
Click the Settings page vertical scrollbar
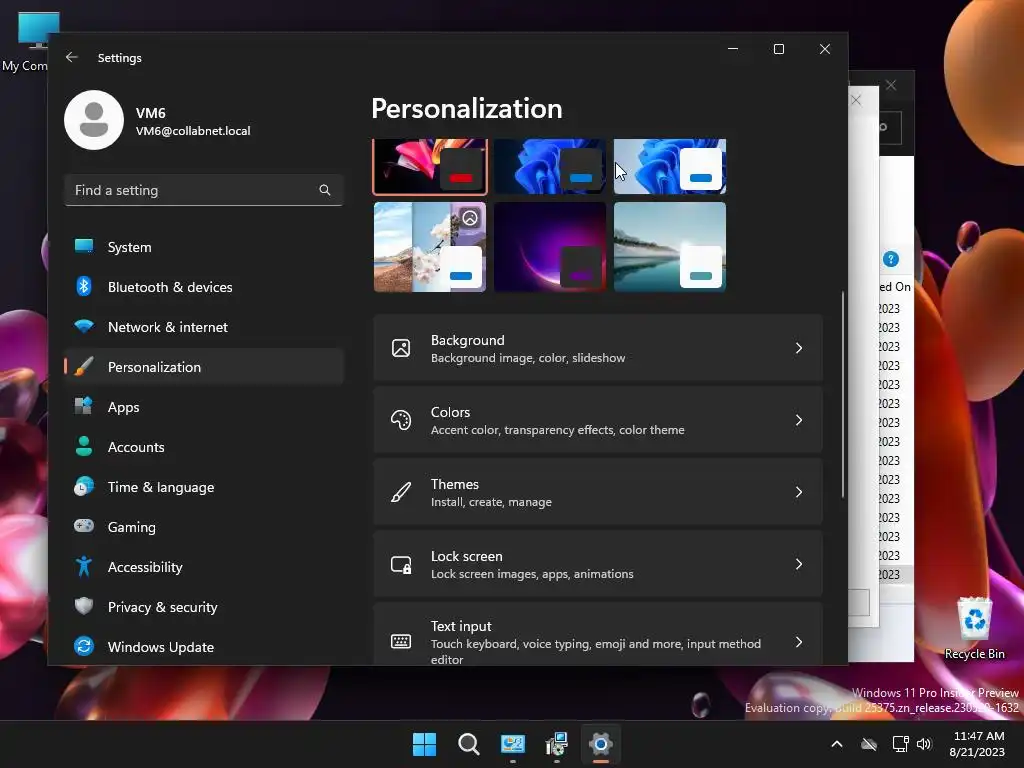[842, 394]
